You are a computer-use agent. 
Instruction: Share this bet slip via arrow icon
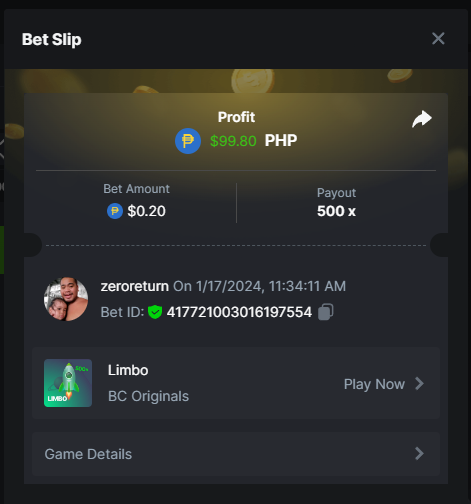[422, 119]
